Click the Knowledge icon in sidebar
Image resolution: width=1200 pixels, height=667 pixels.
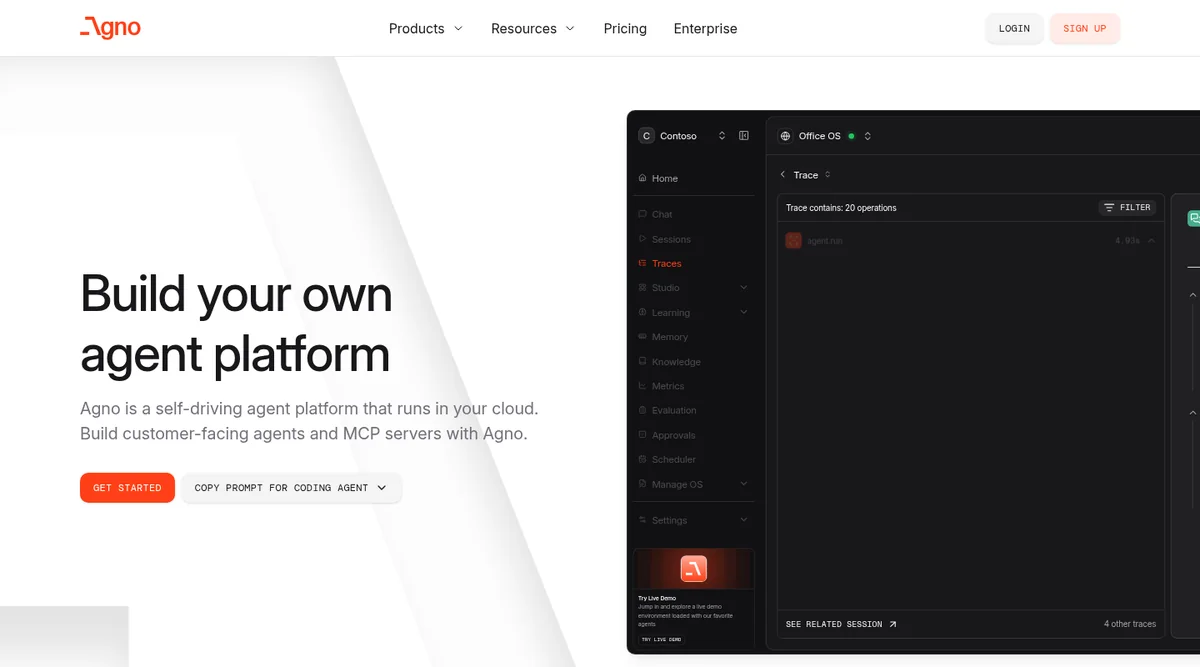(642, 361)
